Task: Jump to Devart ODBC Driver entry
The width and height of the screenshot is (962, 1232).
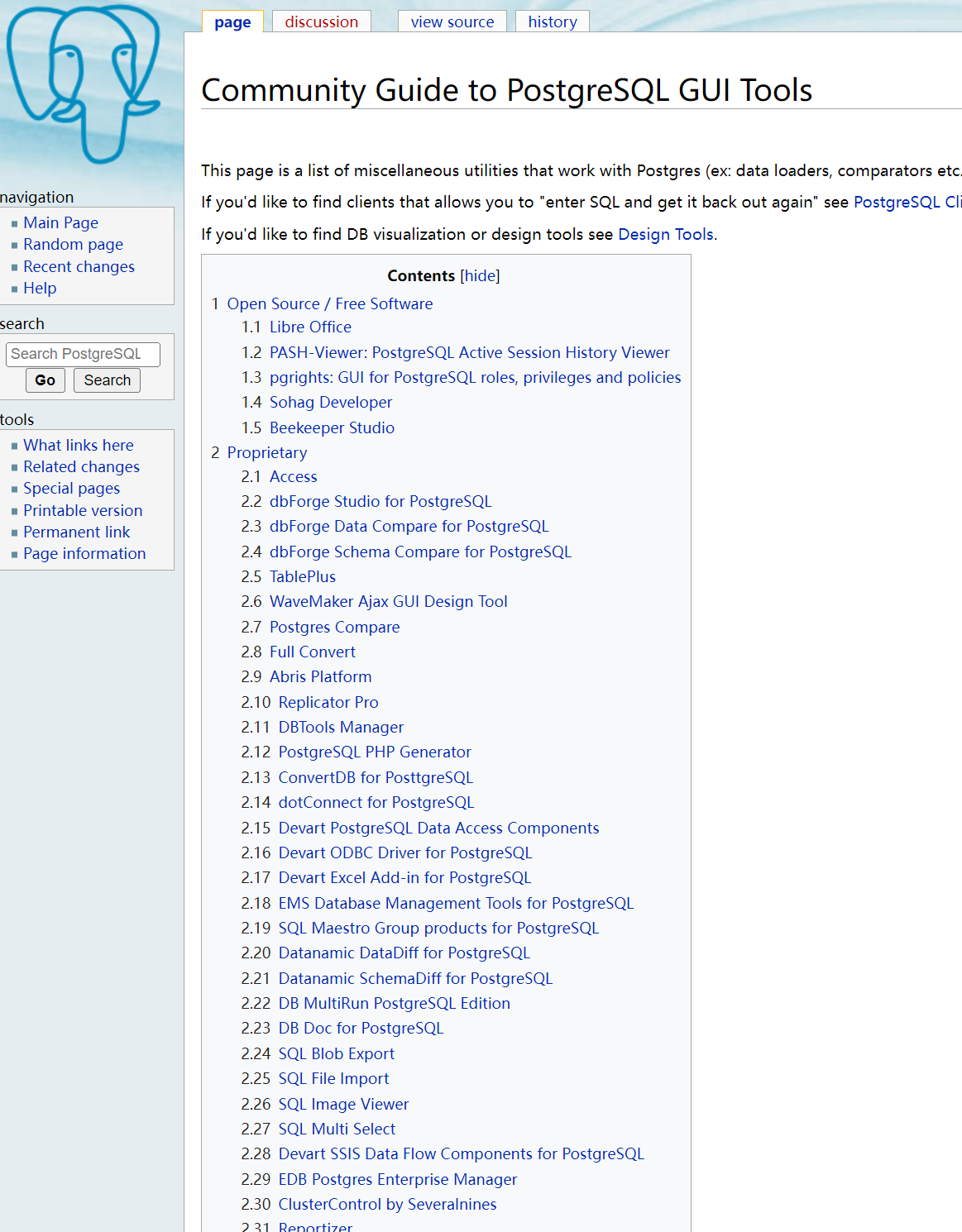Action: [405, 852]
